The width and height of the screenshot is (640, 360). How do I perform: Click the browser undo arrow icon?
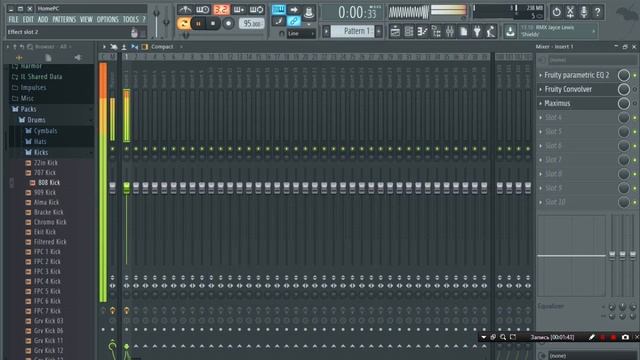22,47
